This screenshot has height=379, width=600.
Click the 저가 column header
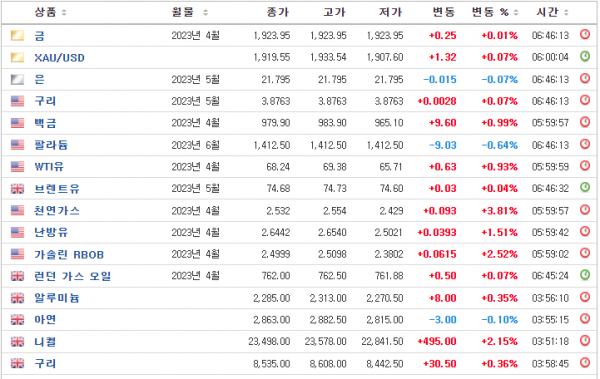coord(390,12)
